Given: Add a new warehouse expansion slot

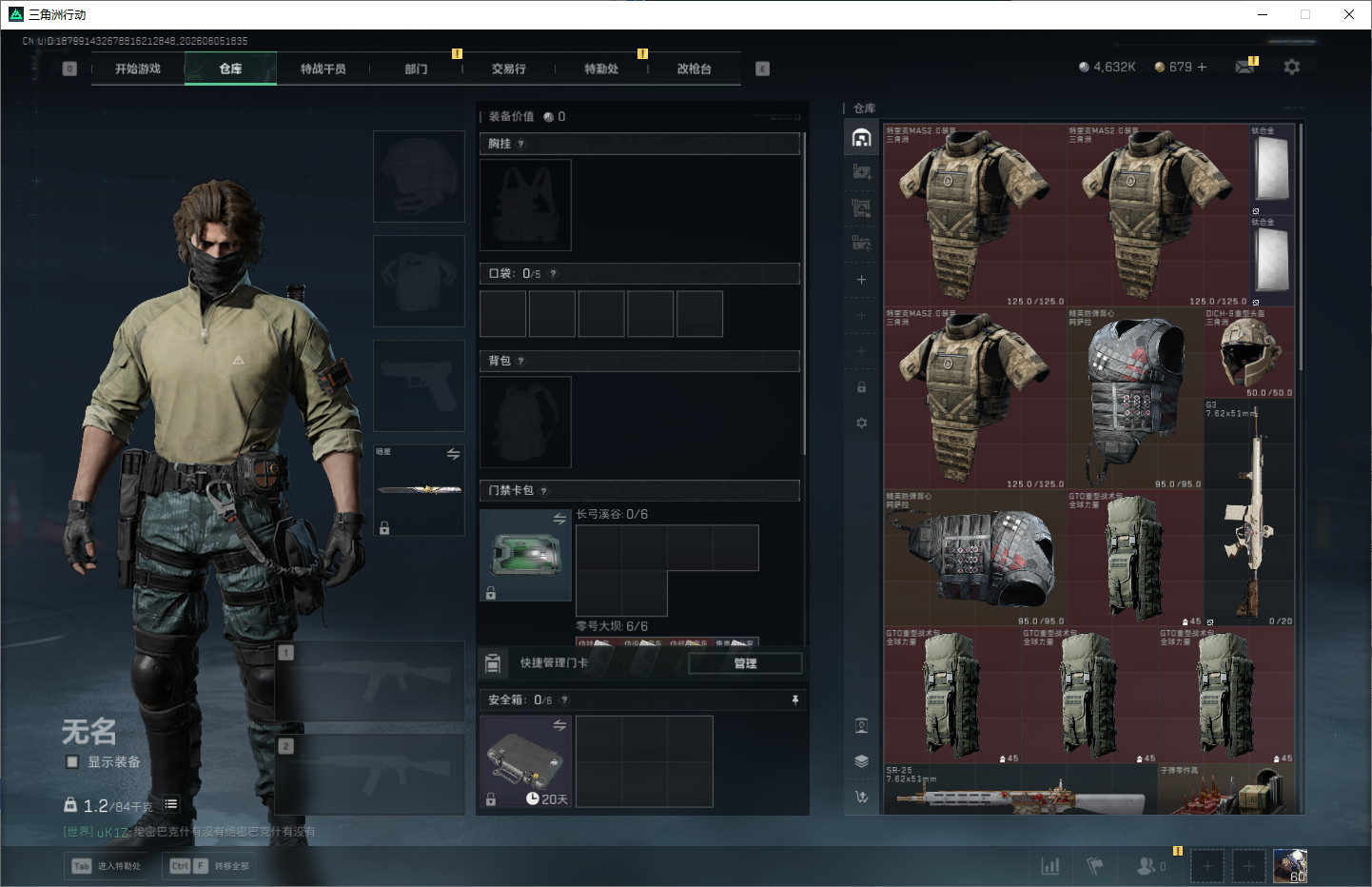Looking at the screenshot, I should (861, 280).
